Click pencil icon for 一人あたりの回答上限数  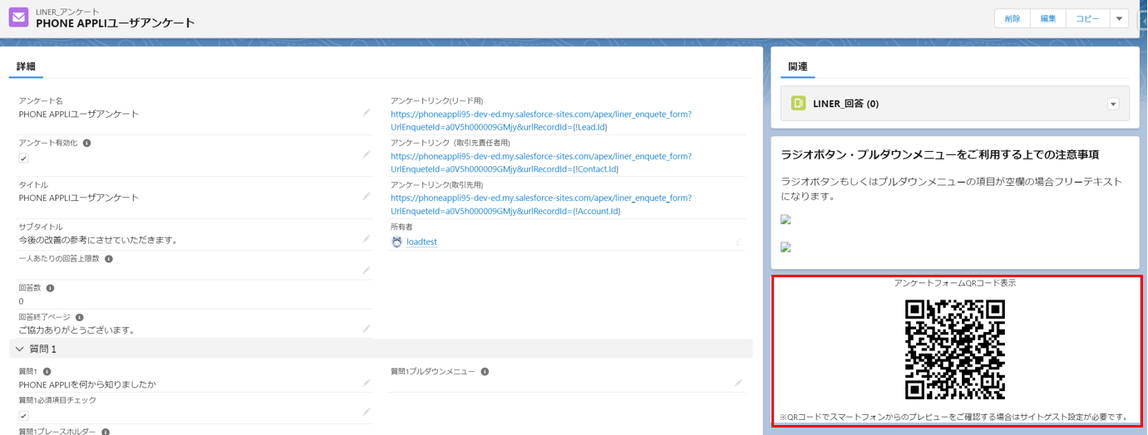coord(366,270)
